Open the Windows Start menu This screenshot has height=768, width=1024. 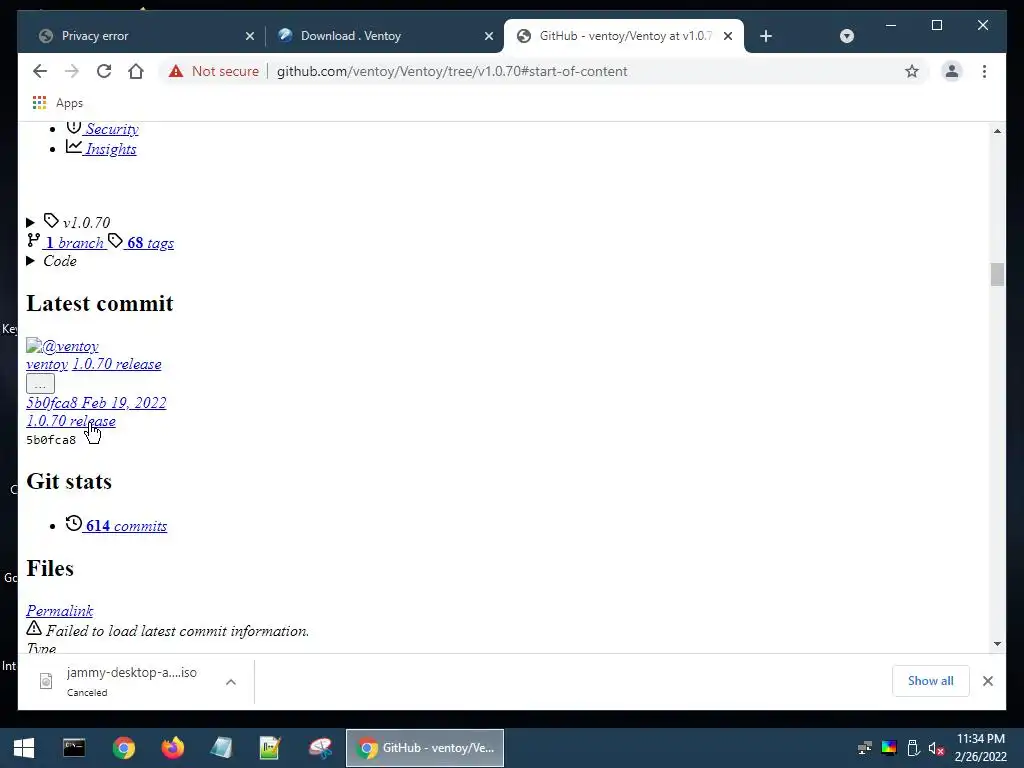tap(24, 748)
